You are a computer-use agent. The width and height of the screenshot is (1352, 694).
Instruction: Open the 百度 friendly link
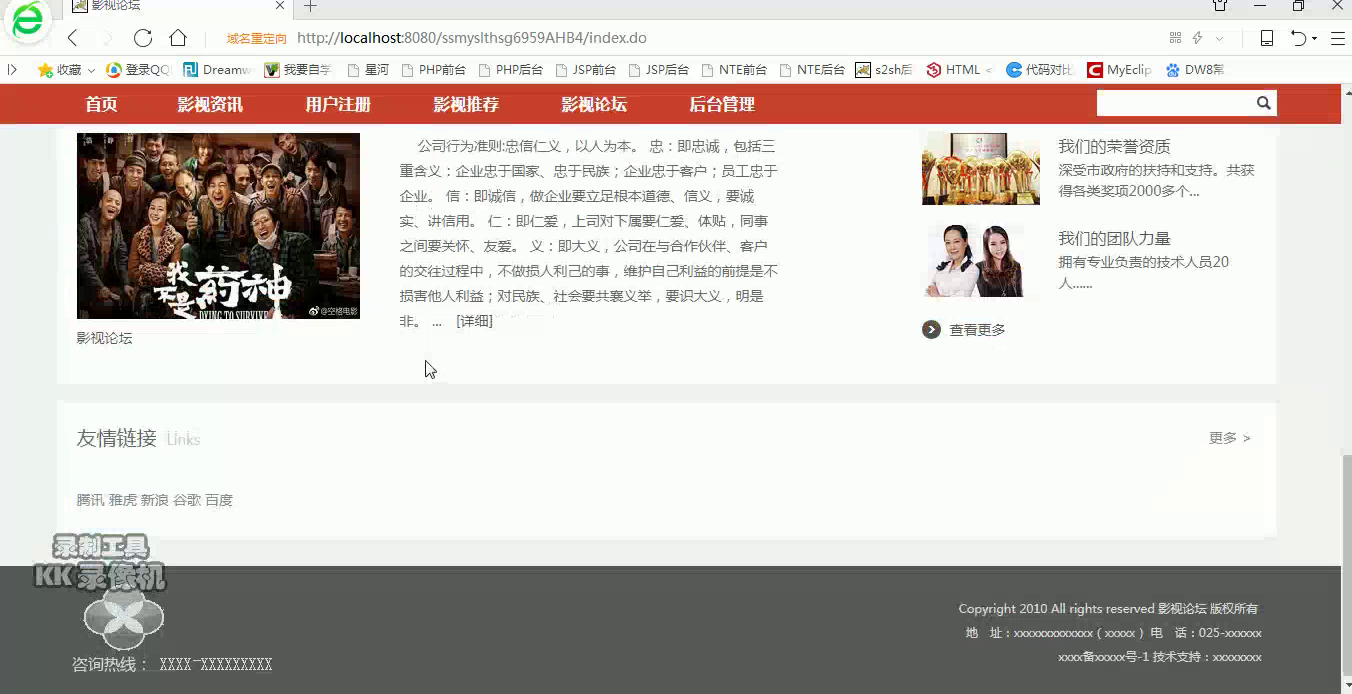(219, 500)
